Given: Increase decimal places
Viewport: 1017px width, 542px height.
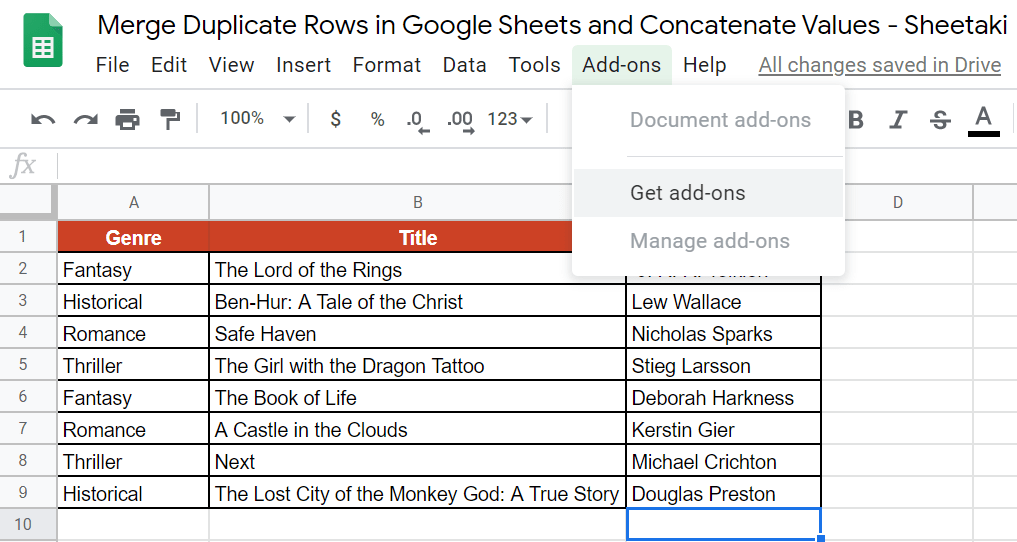Looking at the screenshot, I should coord(461,121).
